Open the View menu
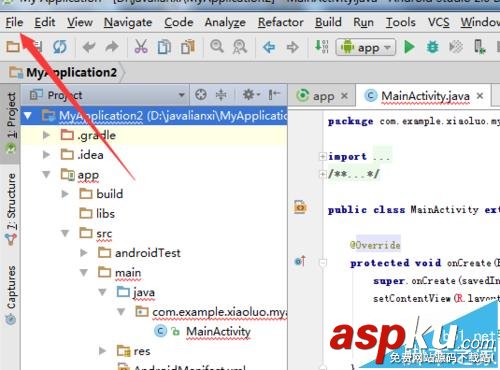500x370 pixels. tap(80, 22)
